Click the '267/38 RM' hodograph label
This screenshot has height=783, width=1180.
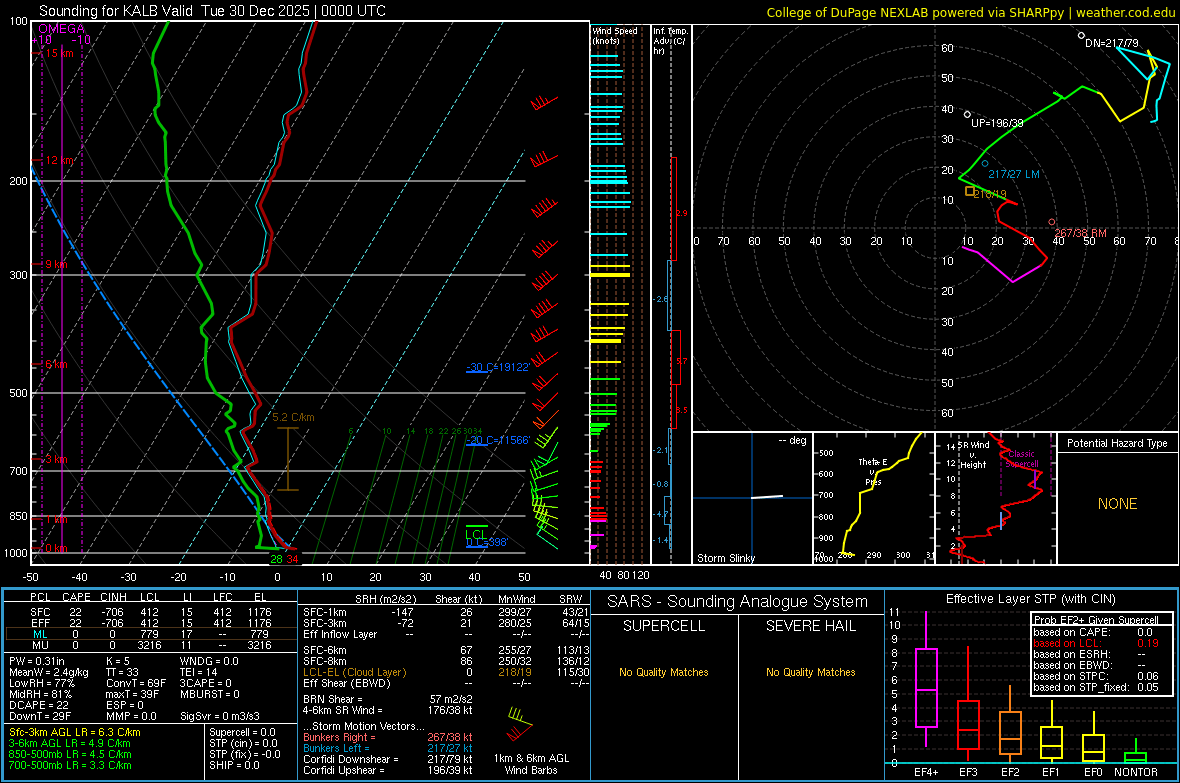point(1080,233)
